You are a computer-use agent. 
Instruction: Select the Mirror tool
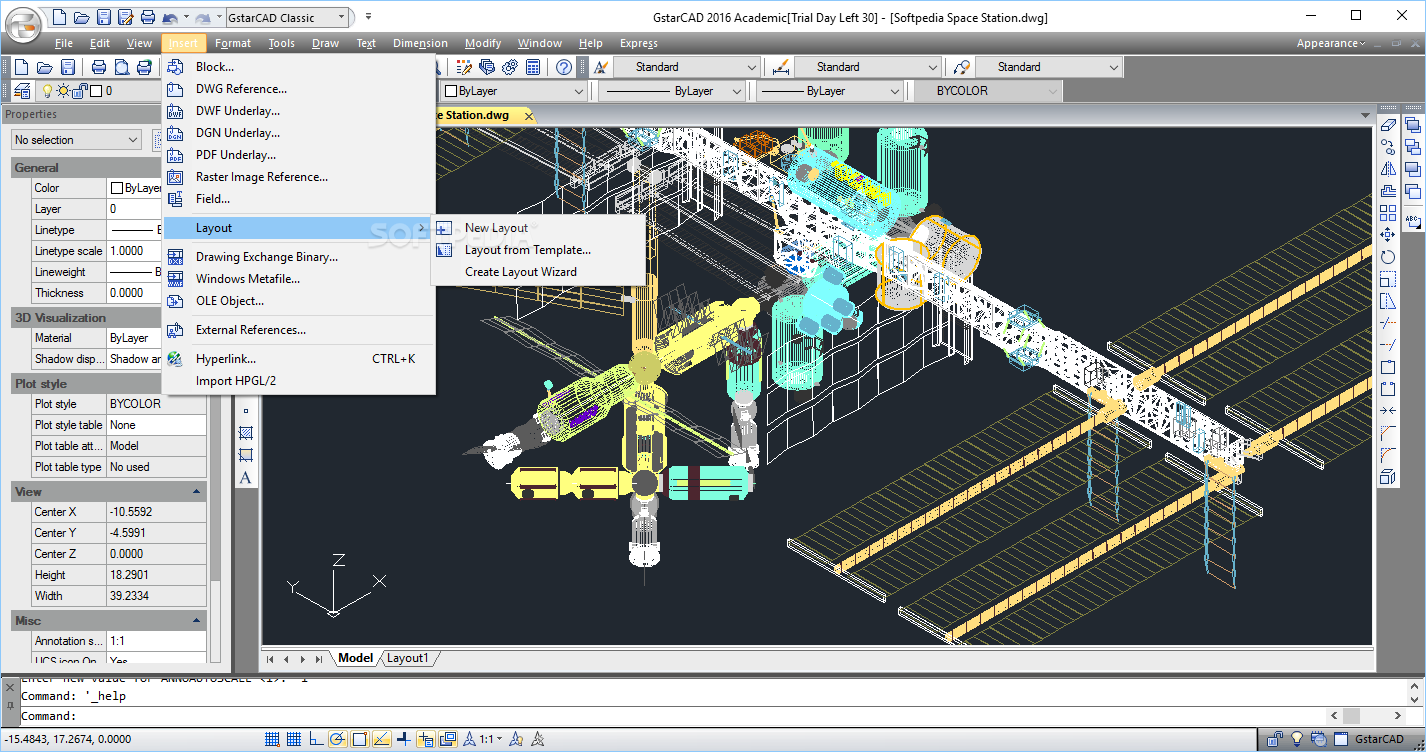tap(1388, 169)
